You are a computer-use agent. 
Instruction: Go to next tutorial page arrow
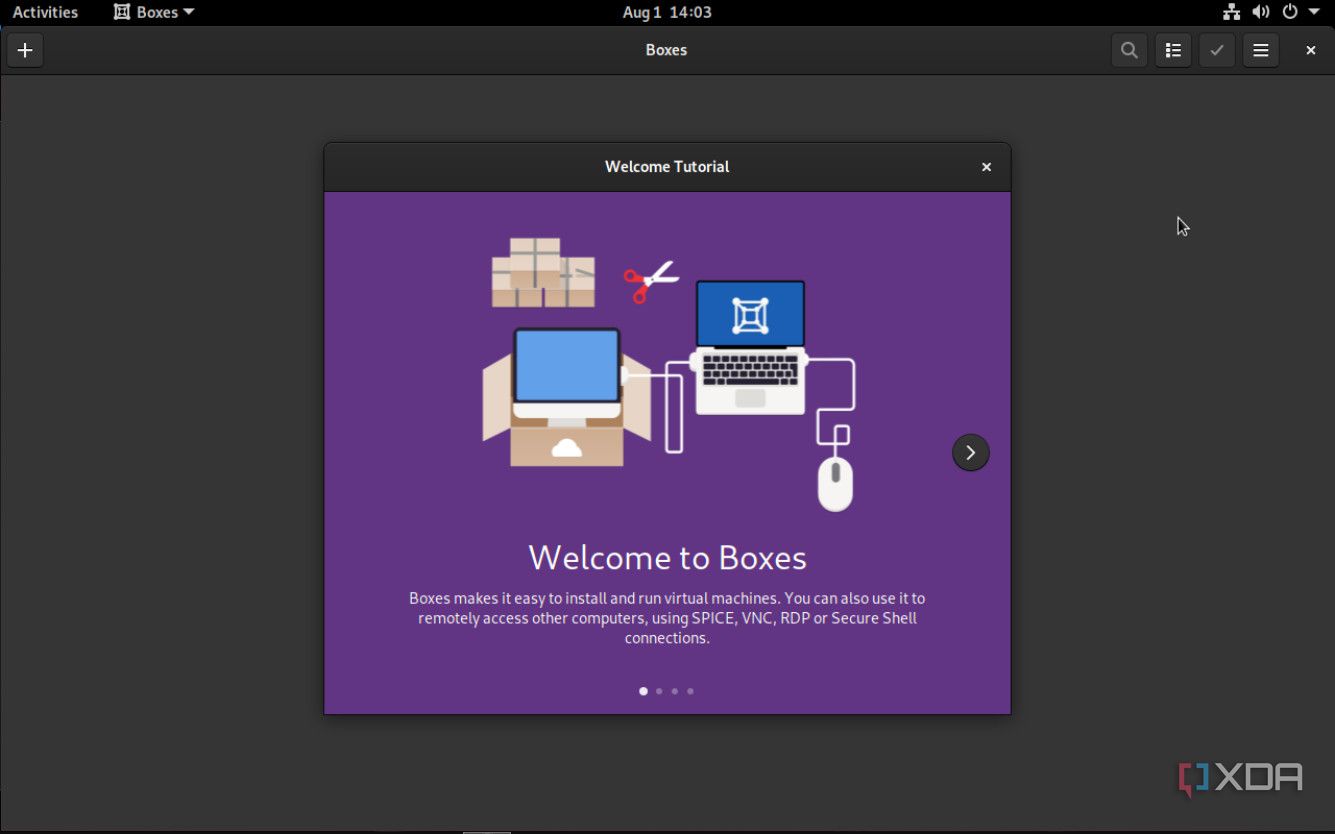[970, 452]
